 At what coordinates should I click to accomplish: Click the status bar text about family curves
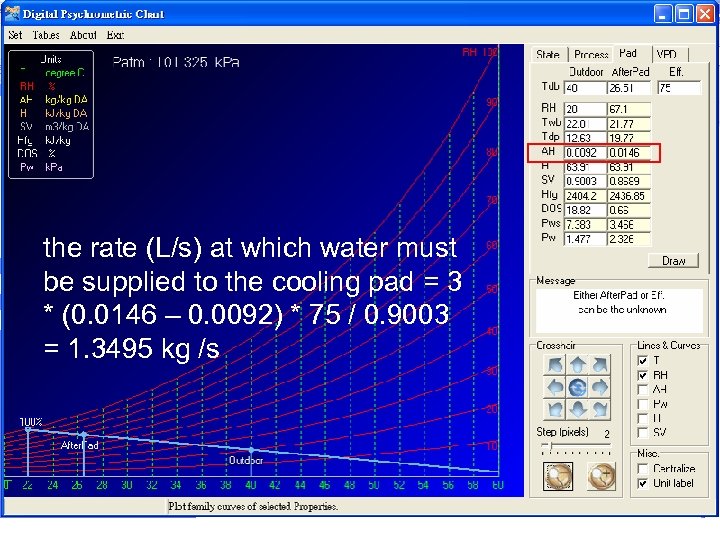253,506
